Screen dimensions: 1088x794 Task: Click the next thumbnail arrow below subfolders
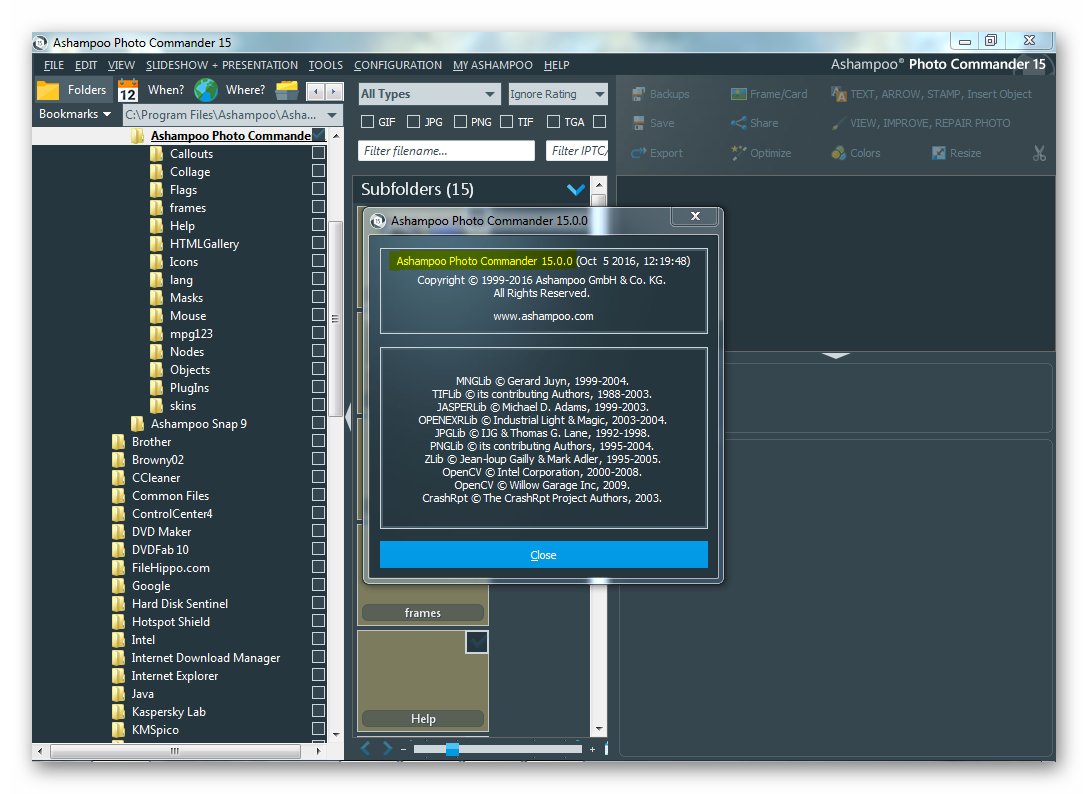387,748
